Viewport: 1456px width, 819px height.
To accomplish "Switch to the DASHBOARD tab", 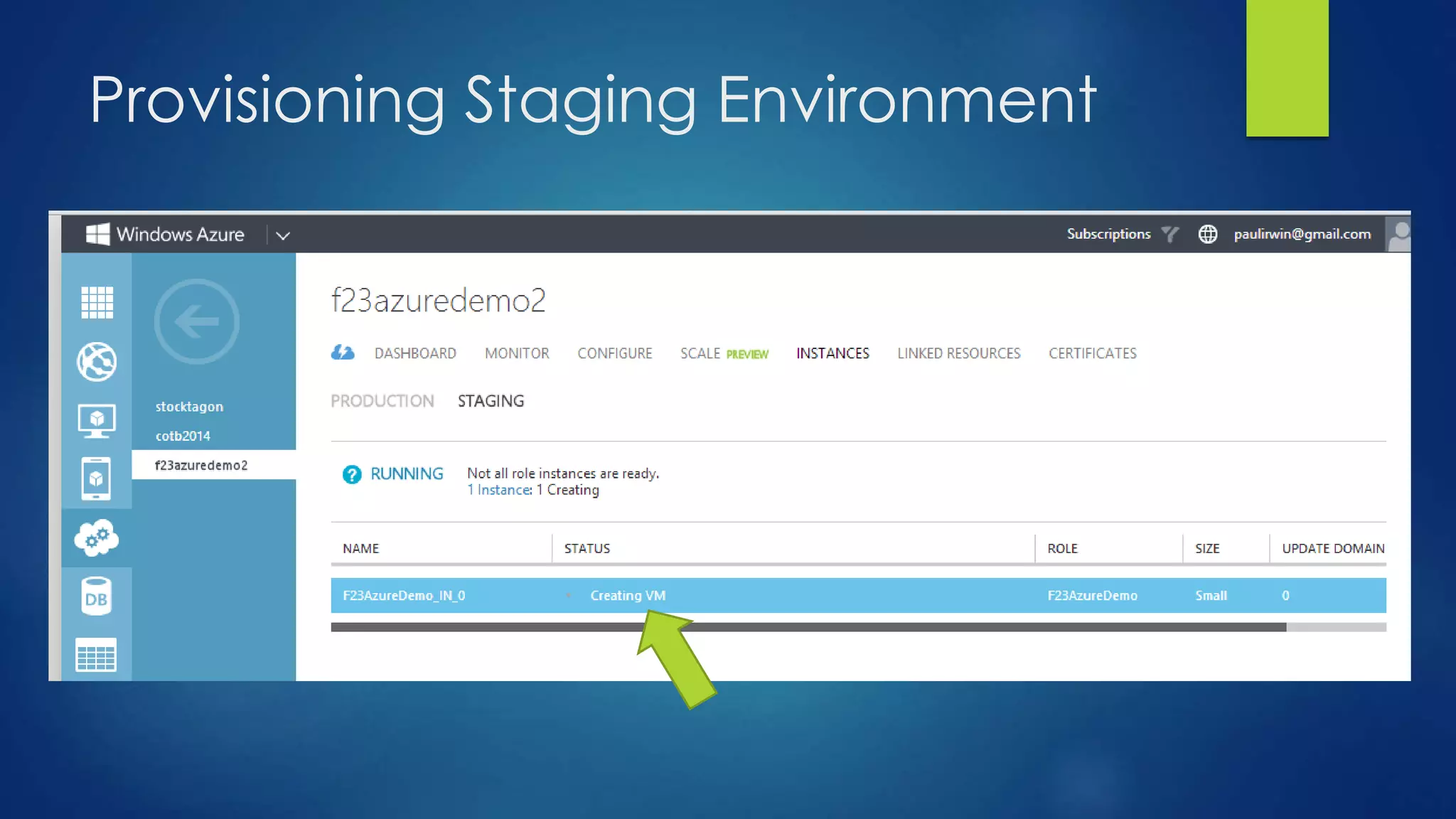I will (415, 353).
